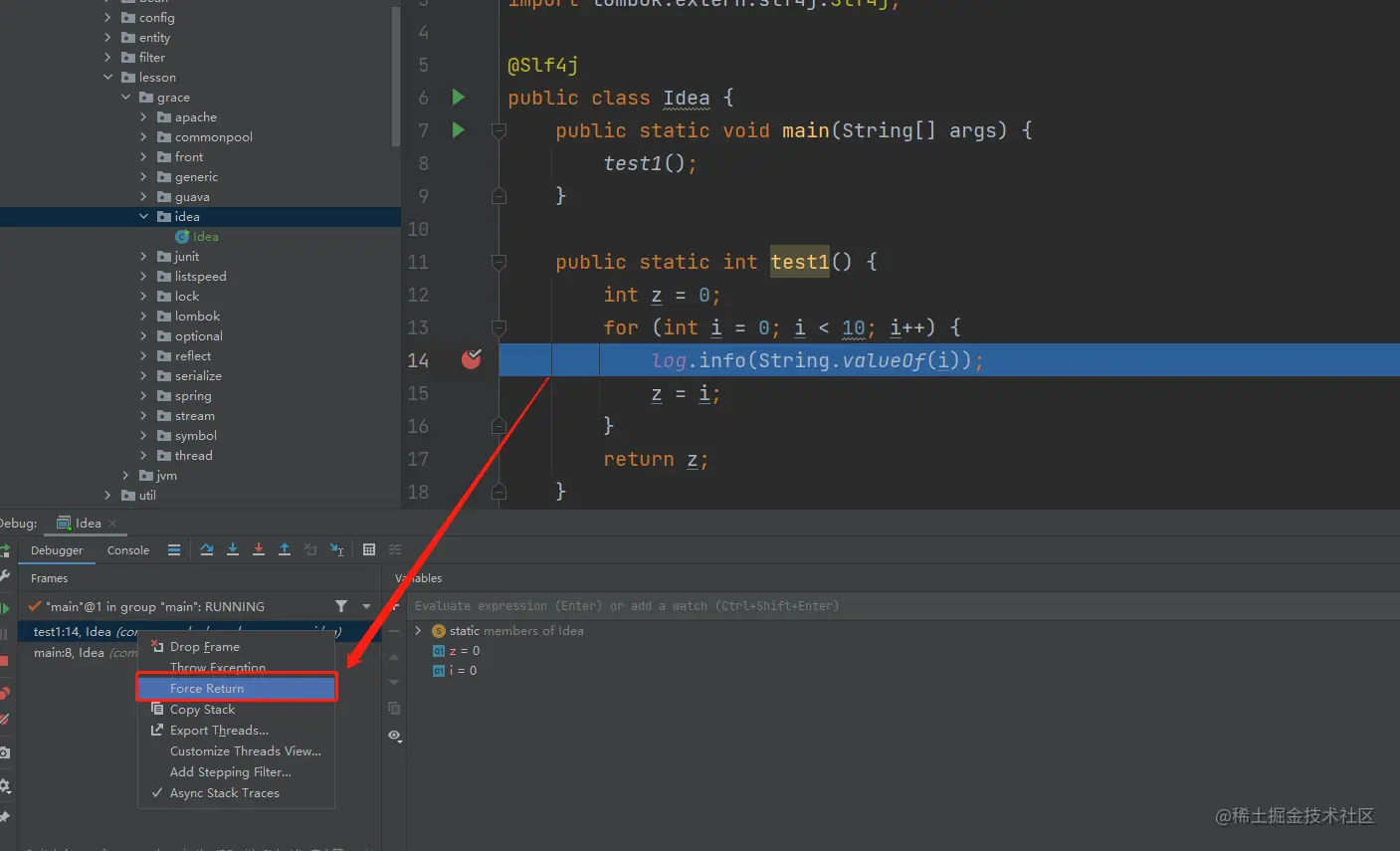Image resolution: width=1400 pixels, height=851 pixels.
Task: Collapse grace folder chevron
Action: tap(125, 98)
